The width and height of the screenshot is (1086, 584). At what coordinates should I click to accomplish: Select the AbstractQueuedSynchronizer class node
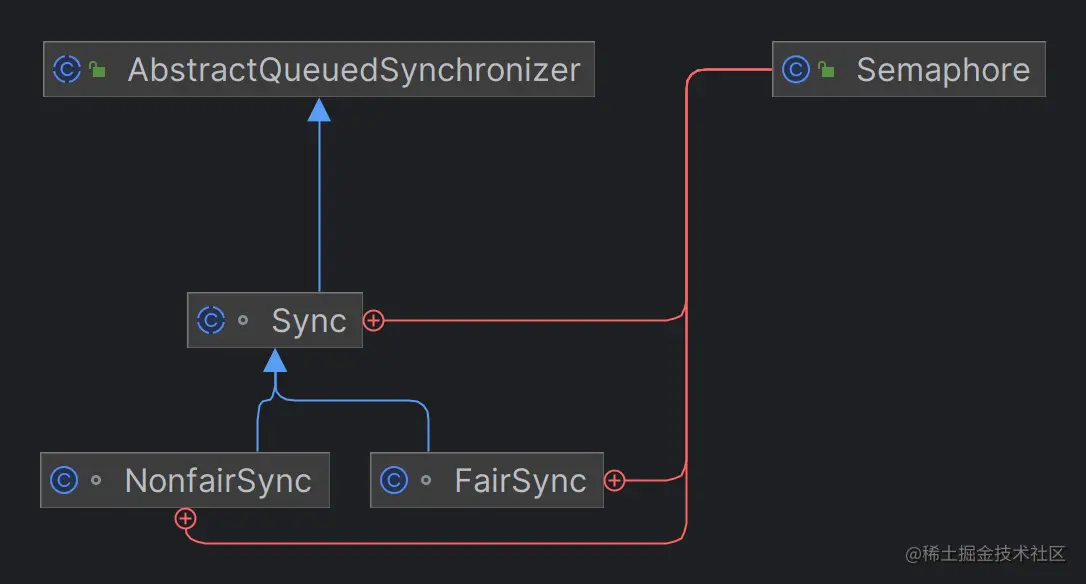pyautogui.click(x=319, y=69)
